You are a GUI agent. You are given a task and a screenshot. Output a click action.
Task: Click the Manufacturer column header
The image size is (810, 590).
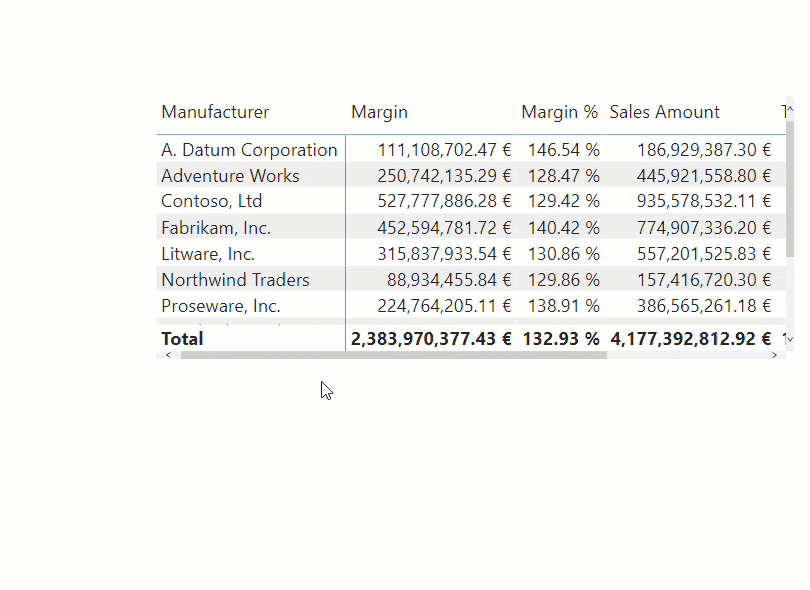(x=215, y=112)
